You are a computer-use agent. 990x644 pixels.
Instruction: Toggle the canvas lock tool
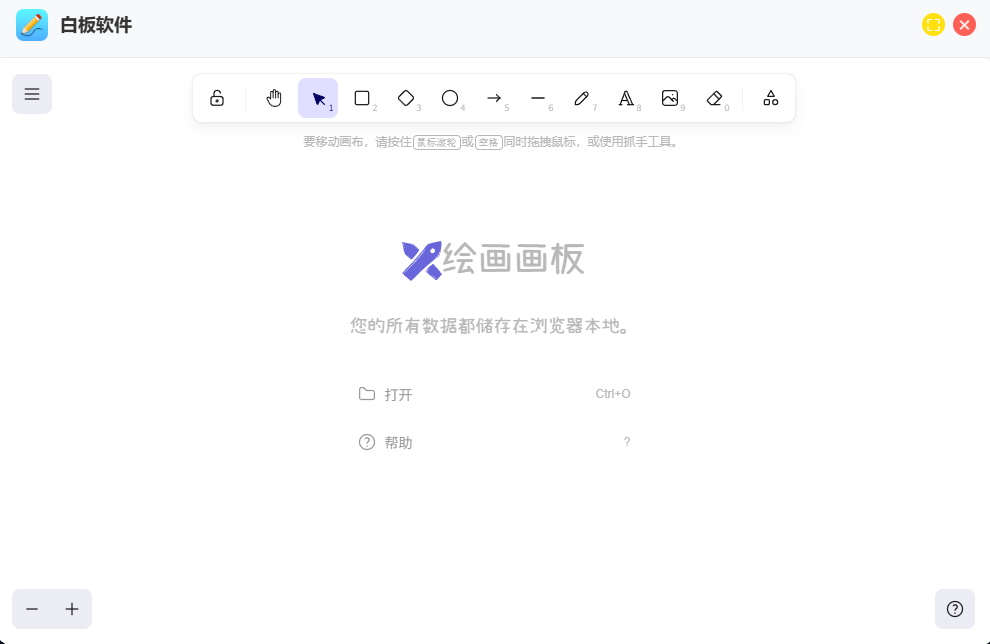tap(217, 98)
